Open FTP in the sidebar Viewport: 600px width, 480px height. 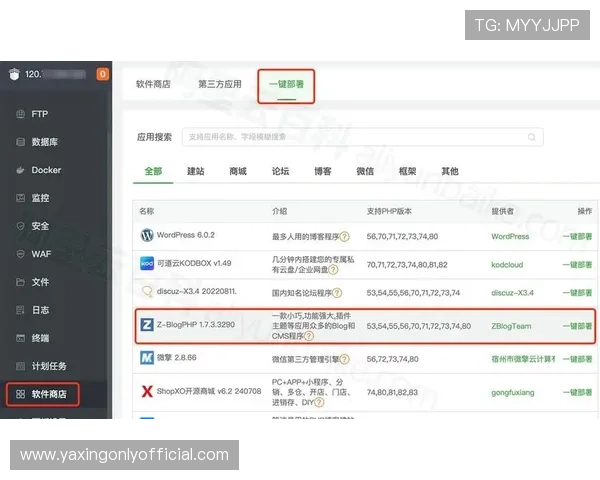click(x=39, y=114)
